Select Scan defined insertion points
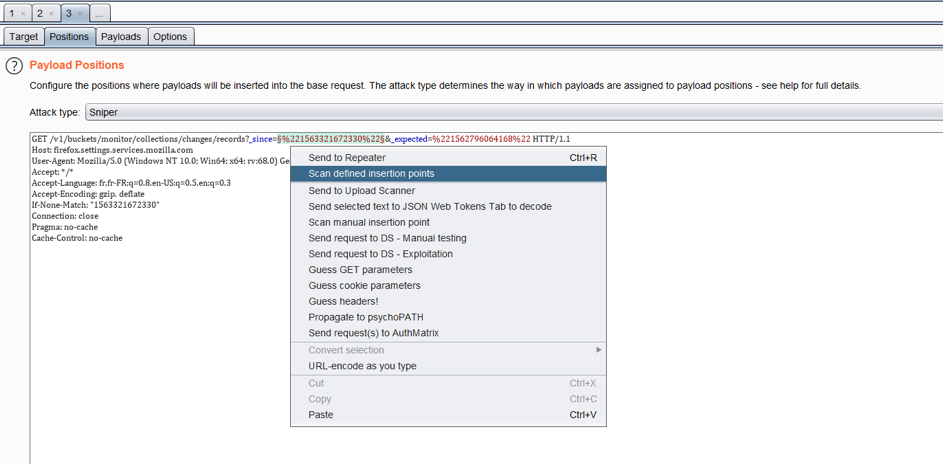The height and width of the screenshot is (464, 943). (x=371, y=174)
